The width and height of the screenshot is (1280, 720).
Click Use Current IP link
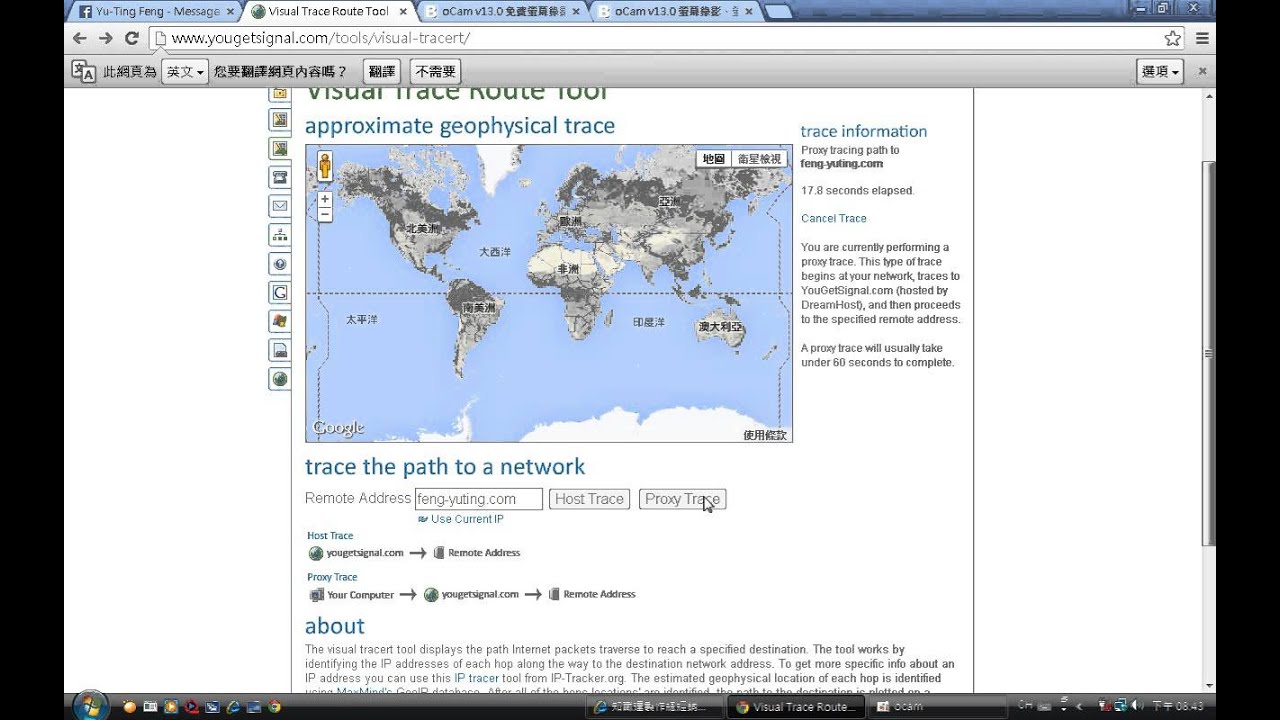coord(467,519)
